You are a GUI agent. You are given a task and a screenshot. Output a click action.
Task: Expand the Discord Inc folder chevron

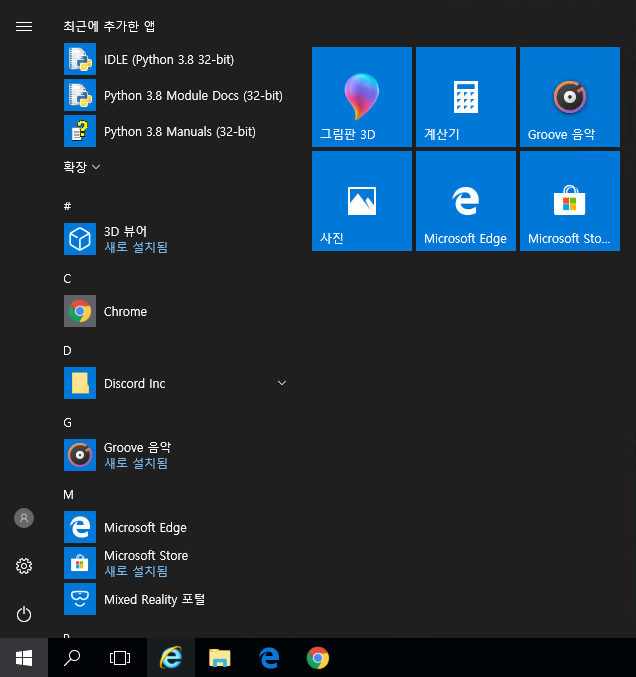point(282,383)
